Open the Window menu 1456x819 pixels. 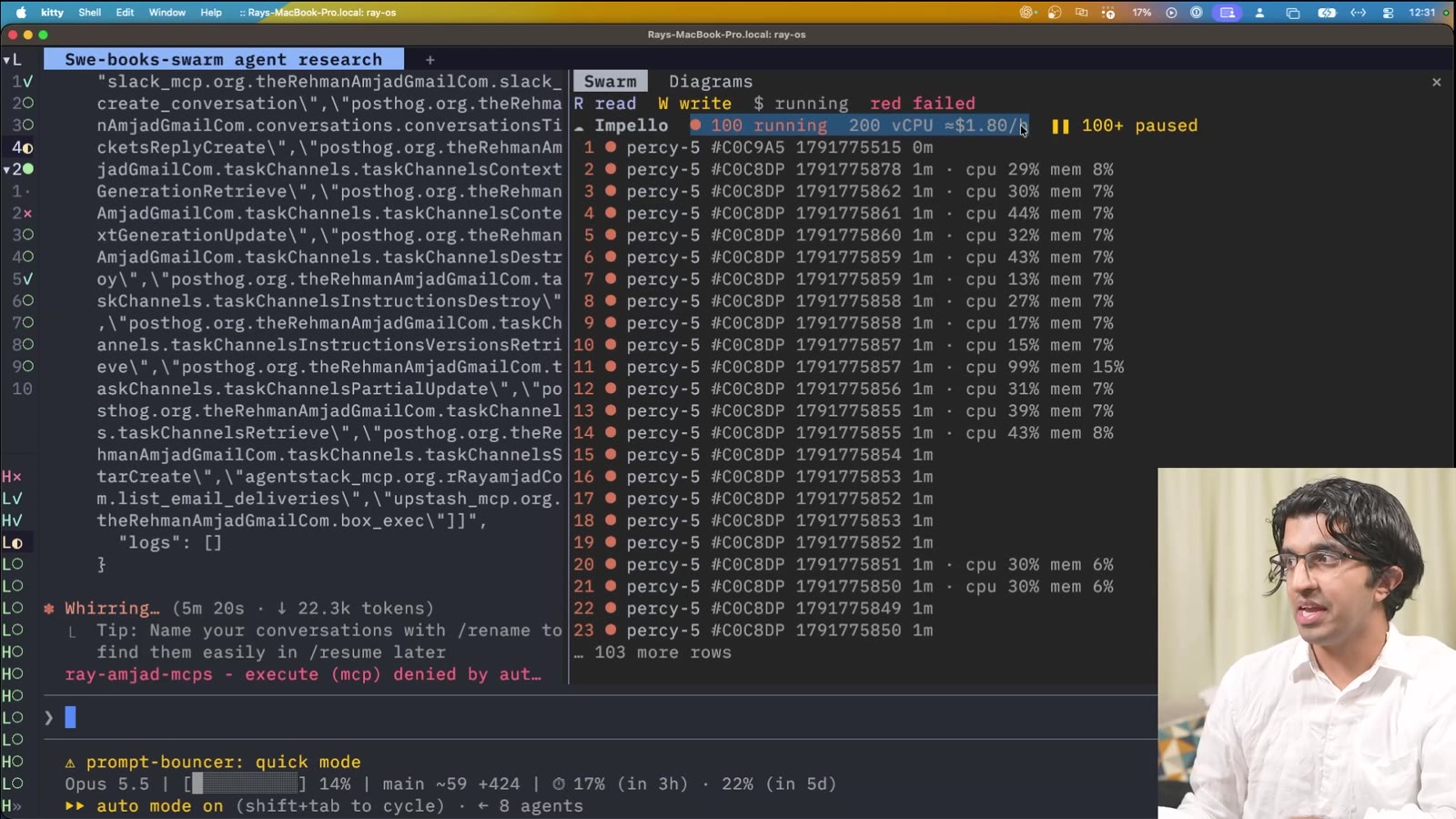(167, 12)
